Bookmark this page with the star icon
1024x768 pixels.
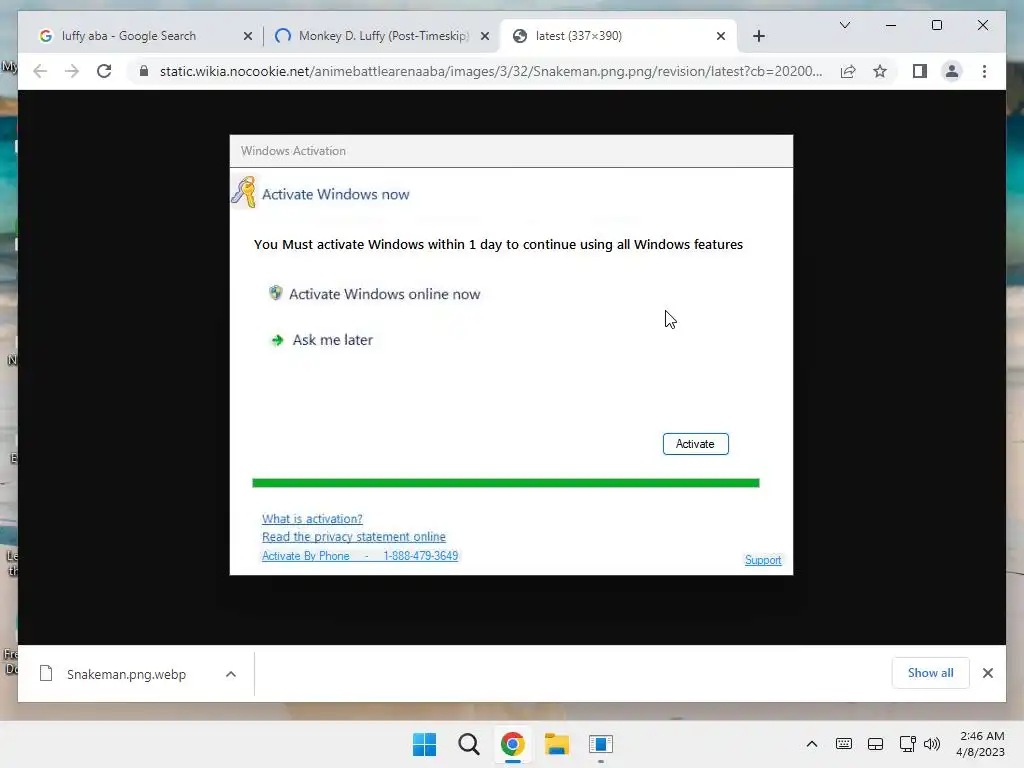[x=880, y=71]
